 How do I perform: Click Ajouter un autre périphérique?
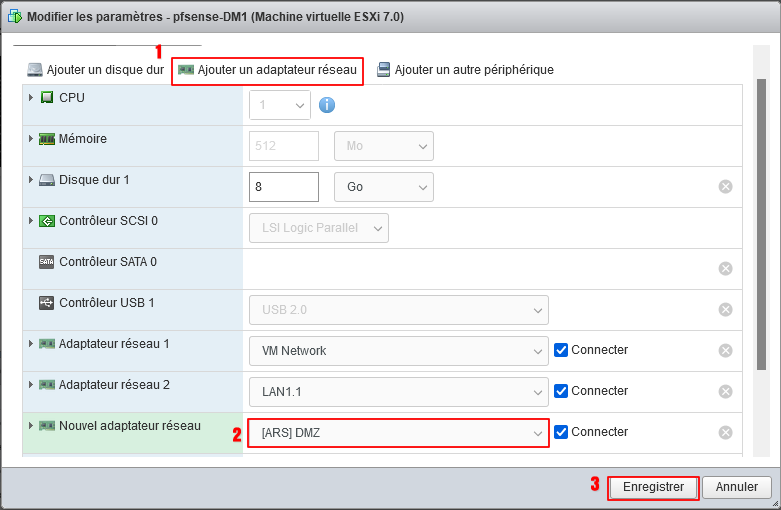[465, 70]
